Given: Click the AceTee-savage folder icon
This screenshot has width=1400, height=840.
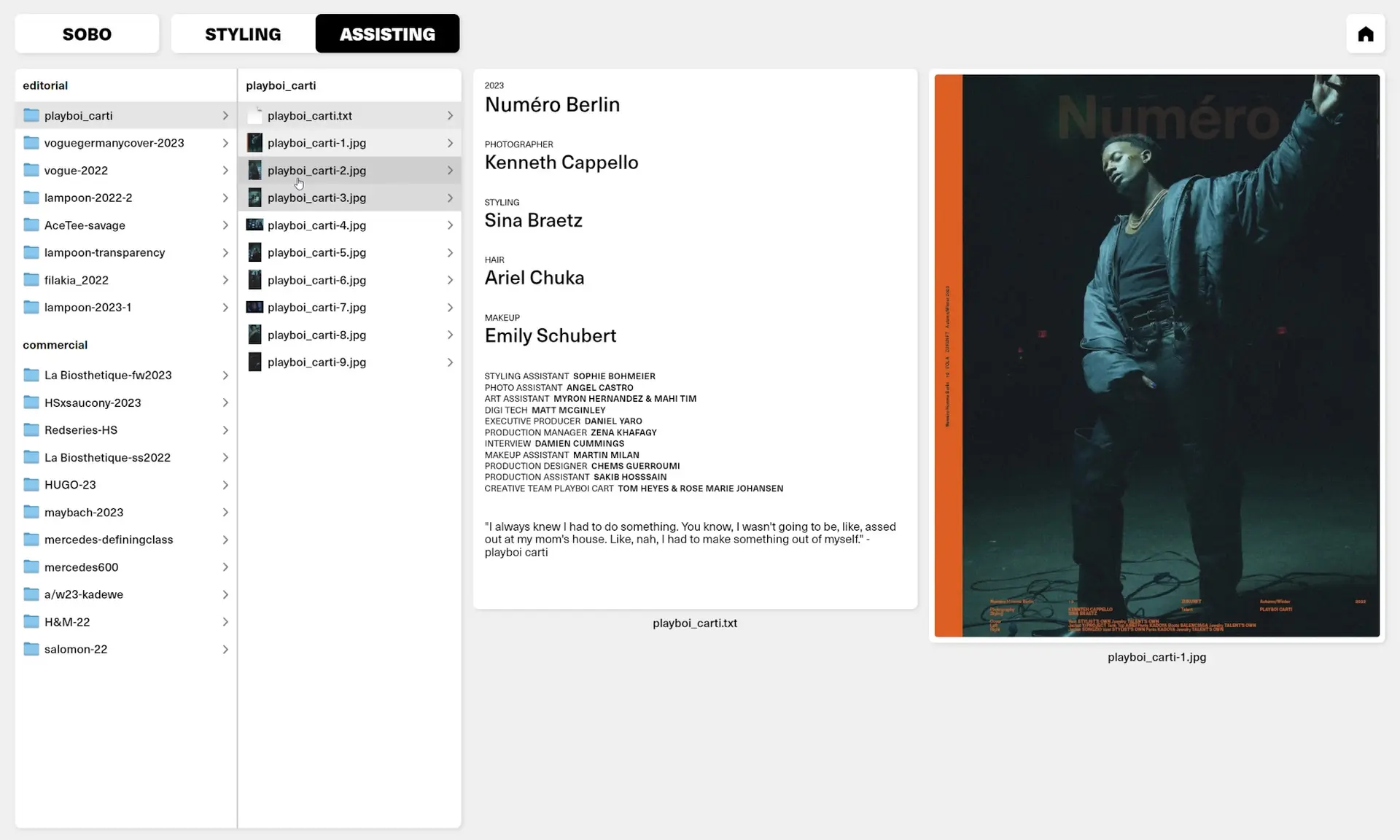Looking at the screenshot, I should (31, 225).
